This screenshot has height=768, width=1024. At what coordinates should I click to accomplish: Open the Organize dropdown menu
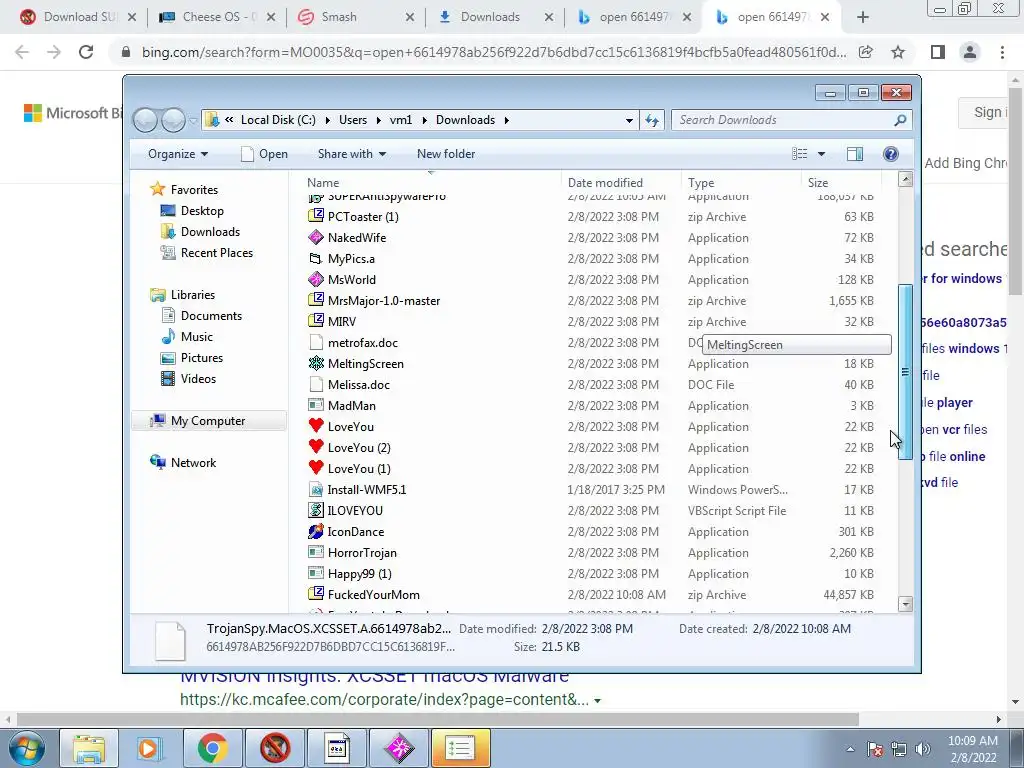coord(178,154)
